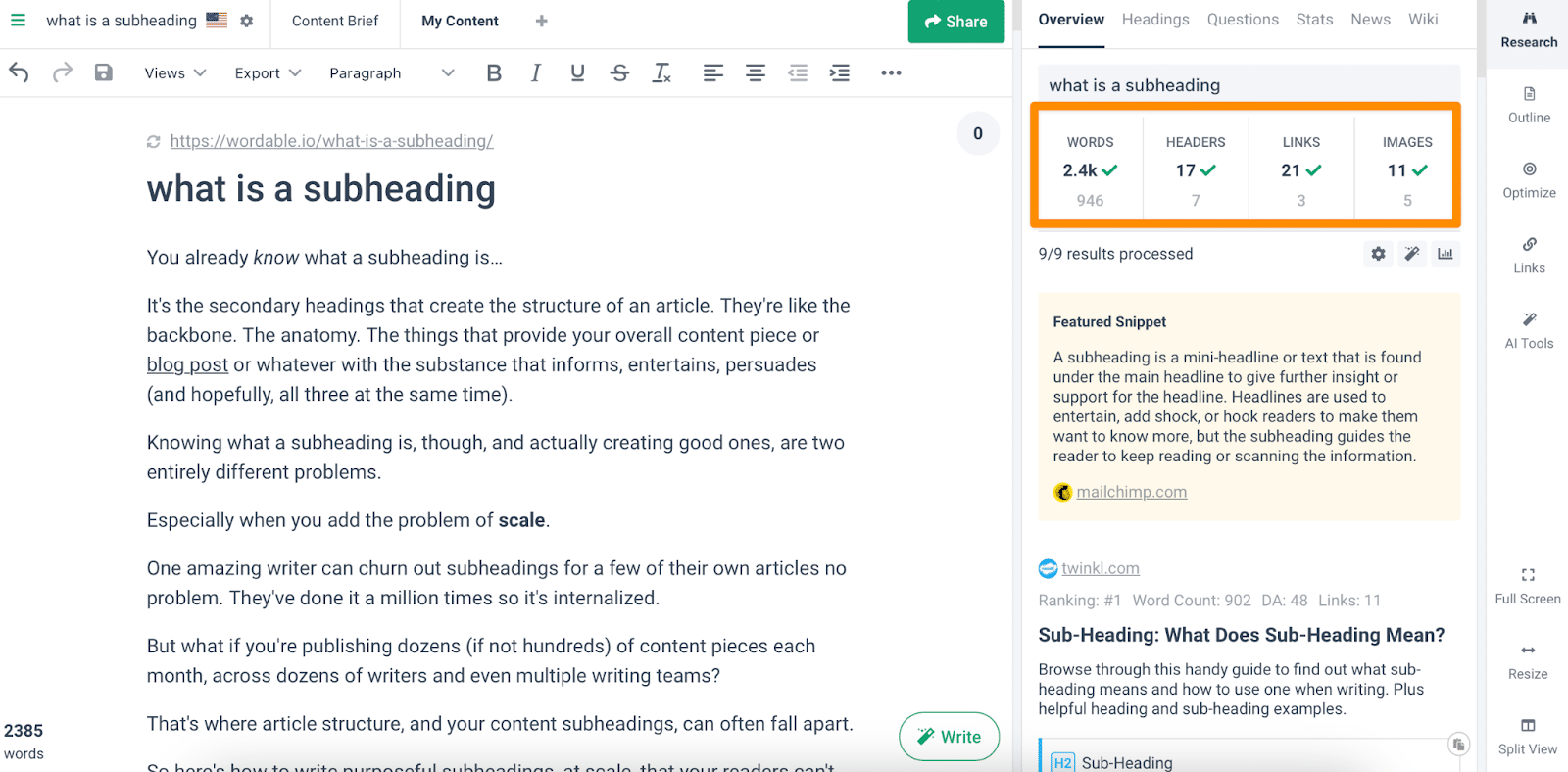Switch to Split View layout

click(x=1528, y=738)
